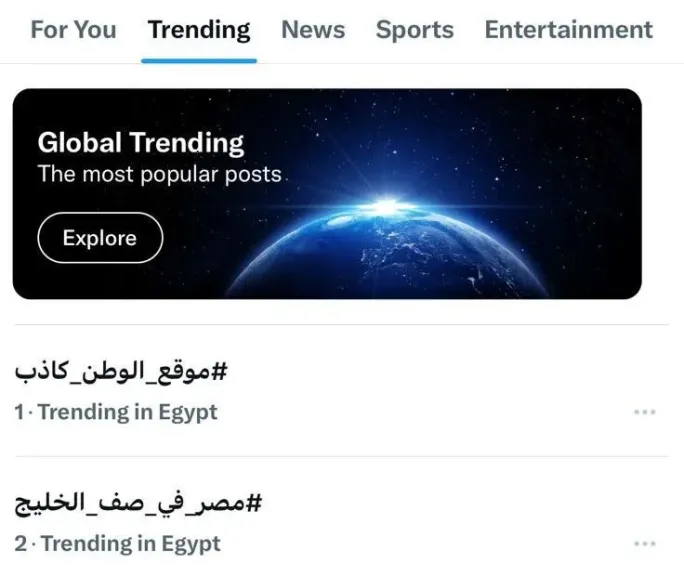Switch to the Entertainment tab

point(568,30)
